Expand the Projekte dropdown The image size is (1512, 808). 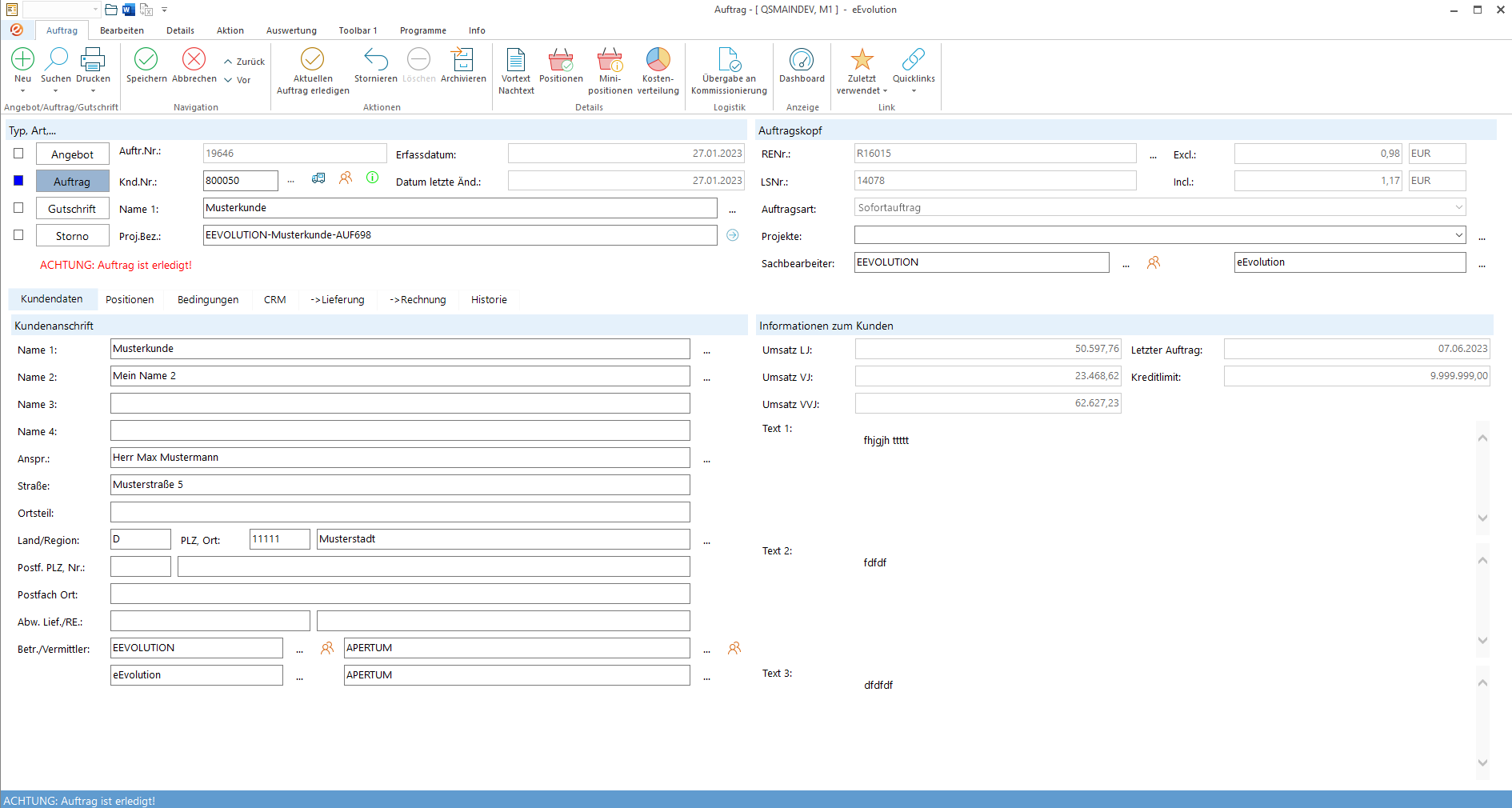[x=1459, y=235]
